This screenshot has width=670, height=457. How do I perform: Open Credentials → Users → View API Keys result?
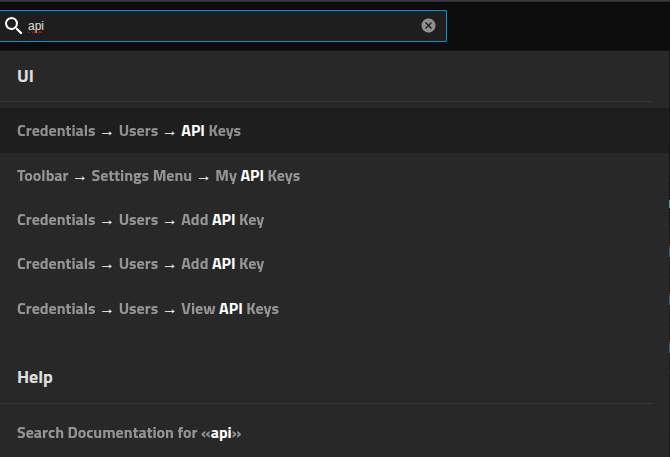[147, 309]
